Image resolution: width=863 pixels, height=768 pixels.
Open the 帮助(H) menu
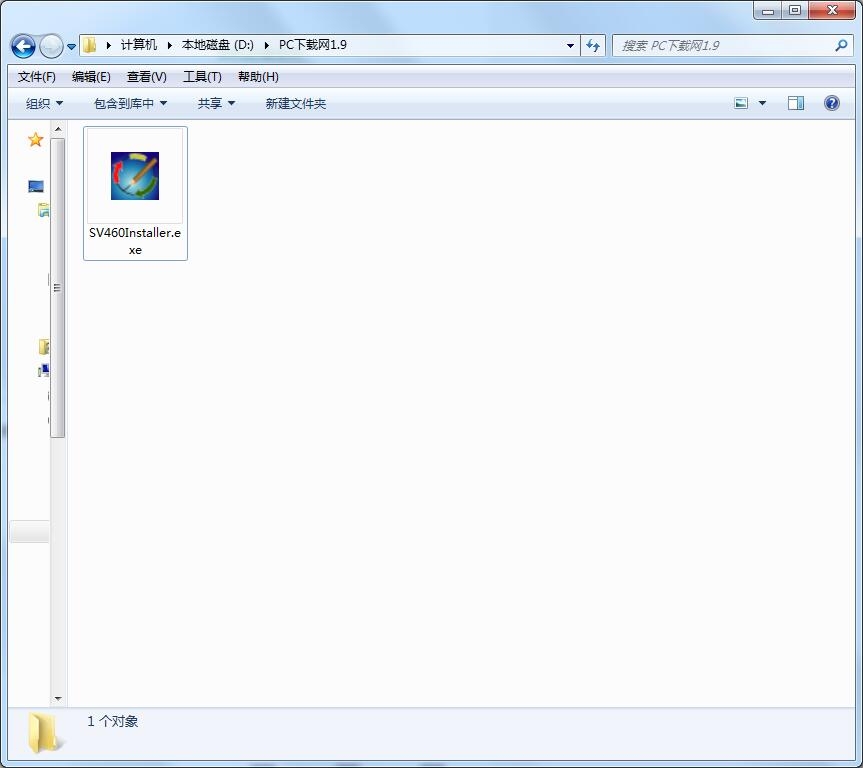[258, 77]
